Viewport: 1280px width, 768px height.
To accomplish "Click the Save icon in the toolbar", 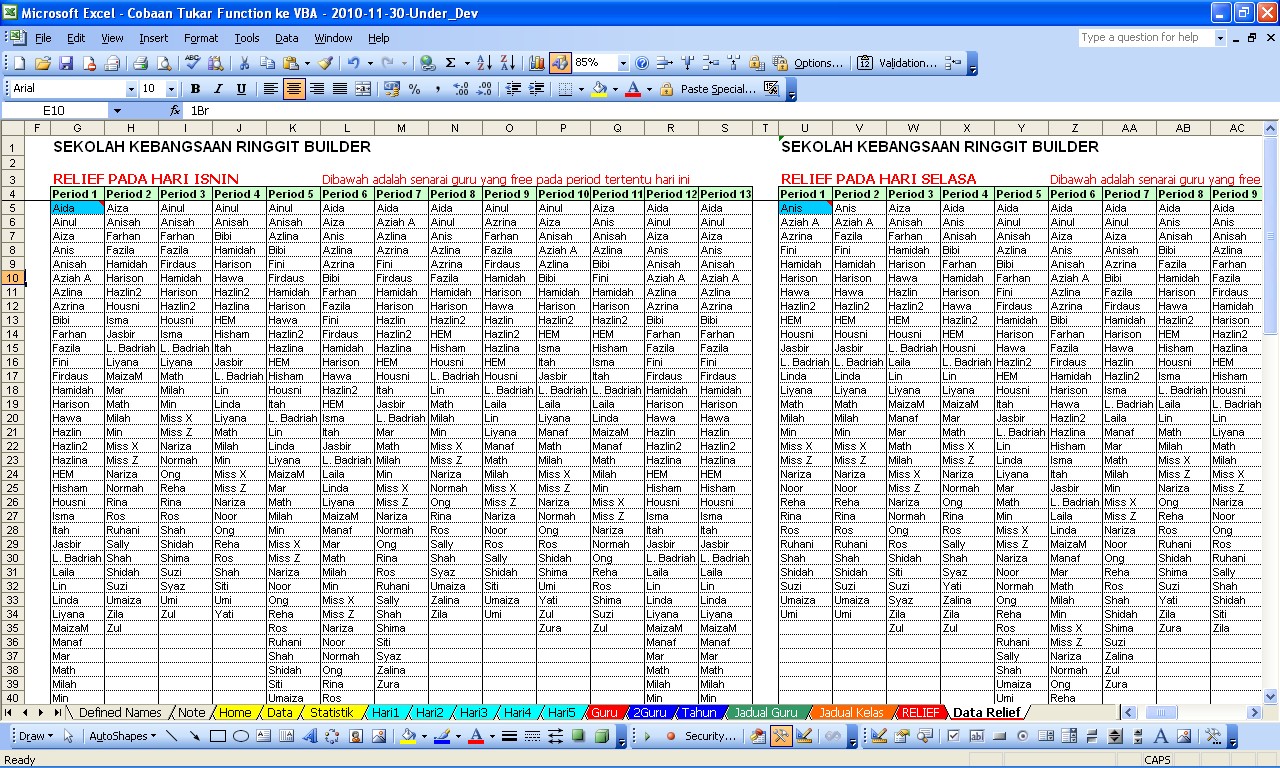I will pyautogui.click(x=66, y=63).
